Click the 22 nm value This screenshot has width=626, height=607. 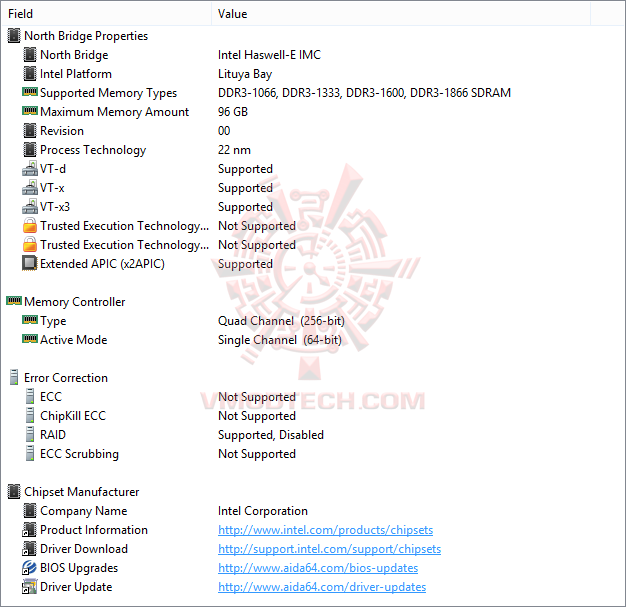tap(234, 150)
